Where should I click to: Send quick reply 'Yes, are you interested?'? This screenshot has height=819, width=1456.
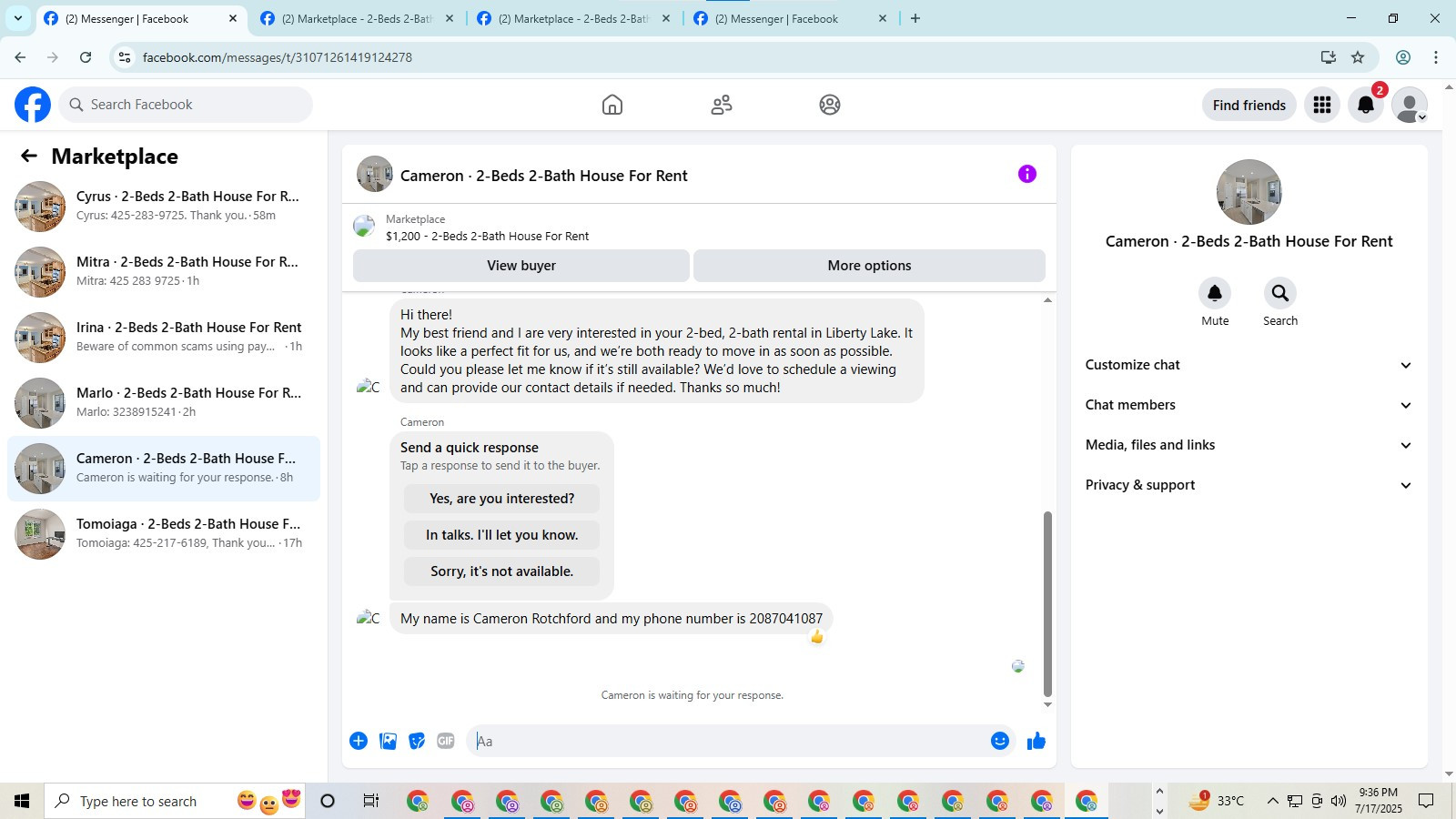[501, 499]
